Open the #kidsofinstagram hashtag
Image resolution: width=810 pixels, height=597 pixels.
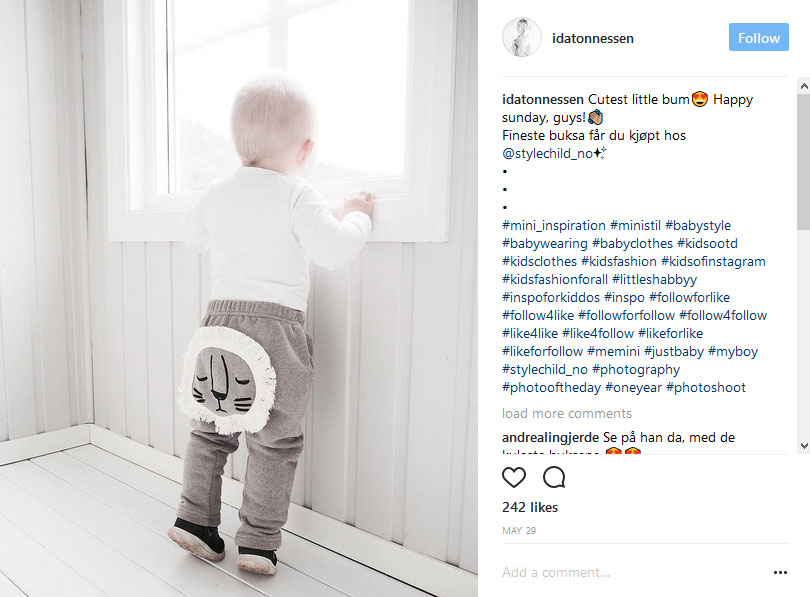[x=713, y=261]
